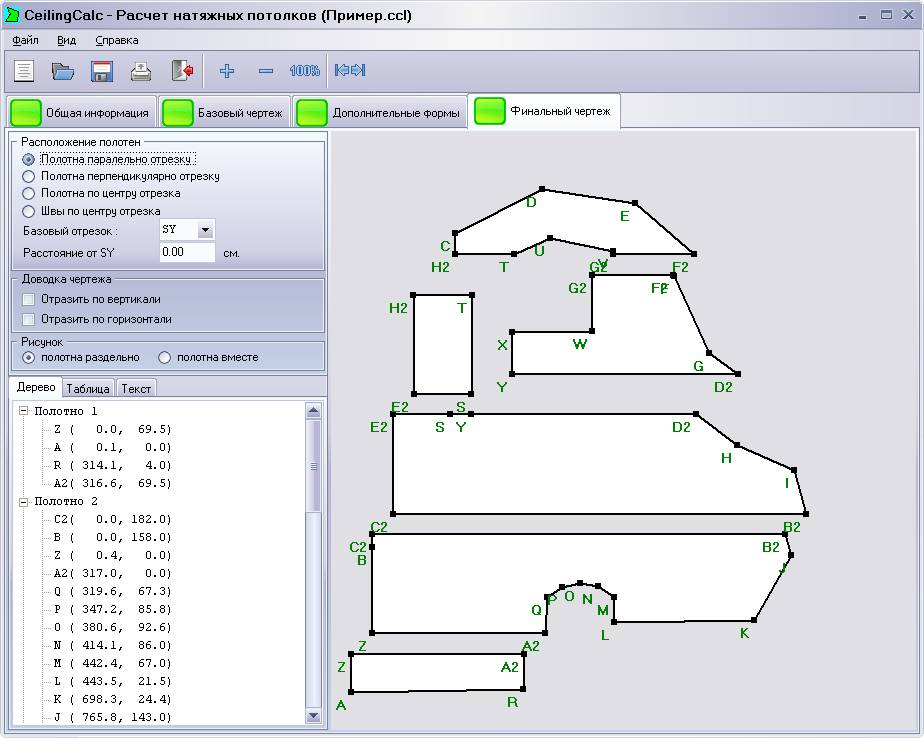The width and height of the screenshot is (924, 738).
Task: Click the Print toolbar icon
Action: point(141,71)
